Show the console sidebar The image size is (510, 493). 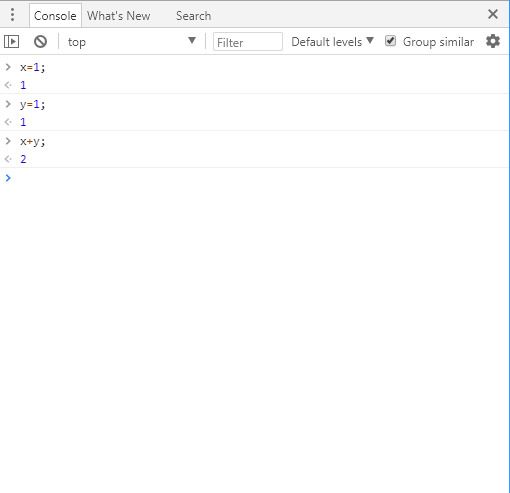(11, 42)
